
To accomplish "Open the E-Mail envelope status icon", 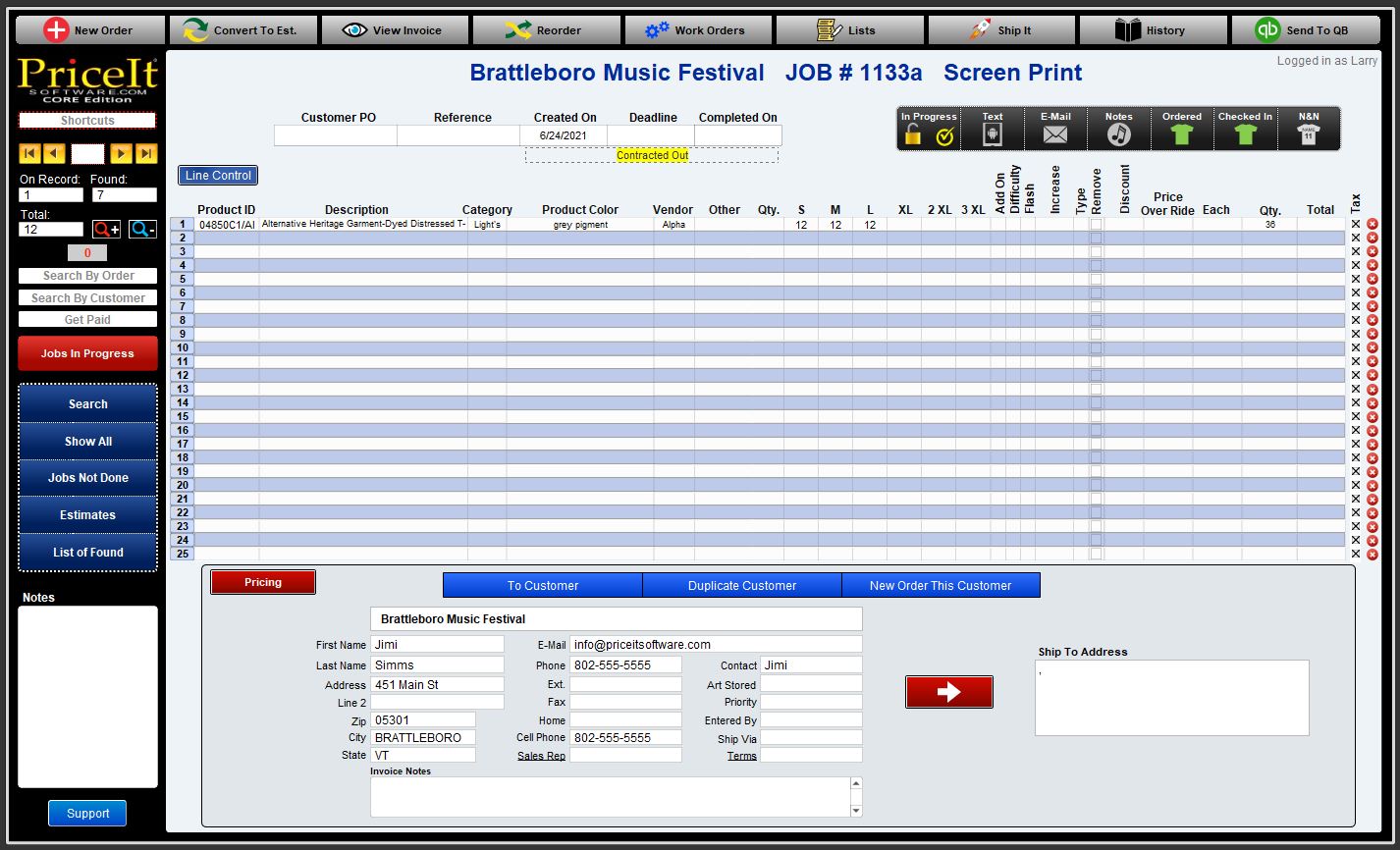I will coord(1054,133).
